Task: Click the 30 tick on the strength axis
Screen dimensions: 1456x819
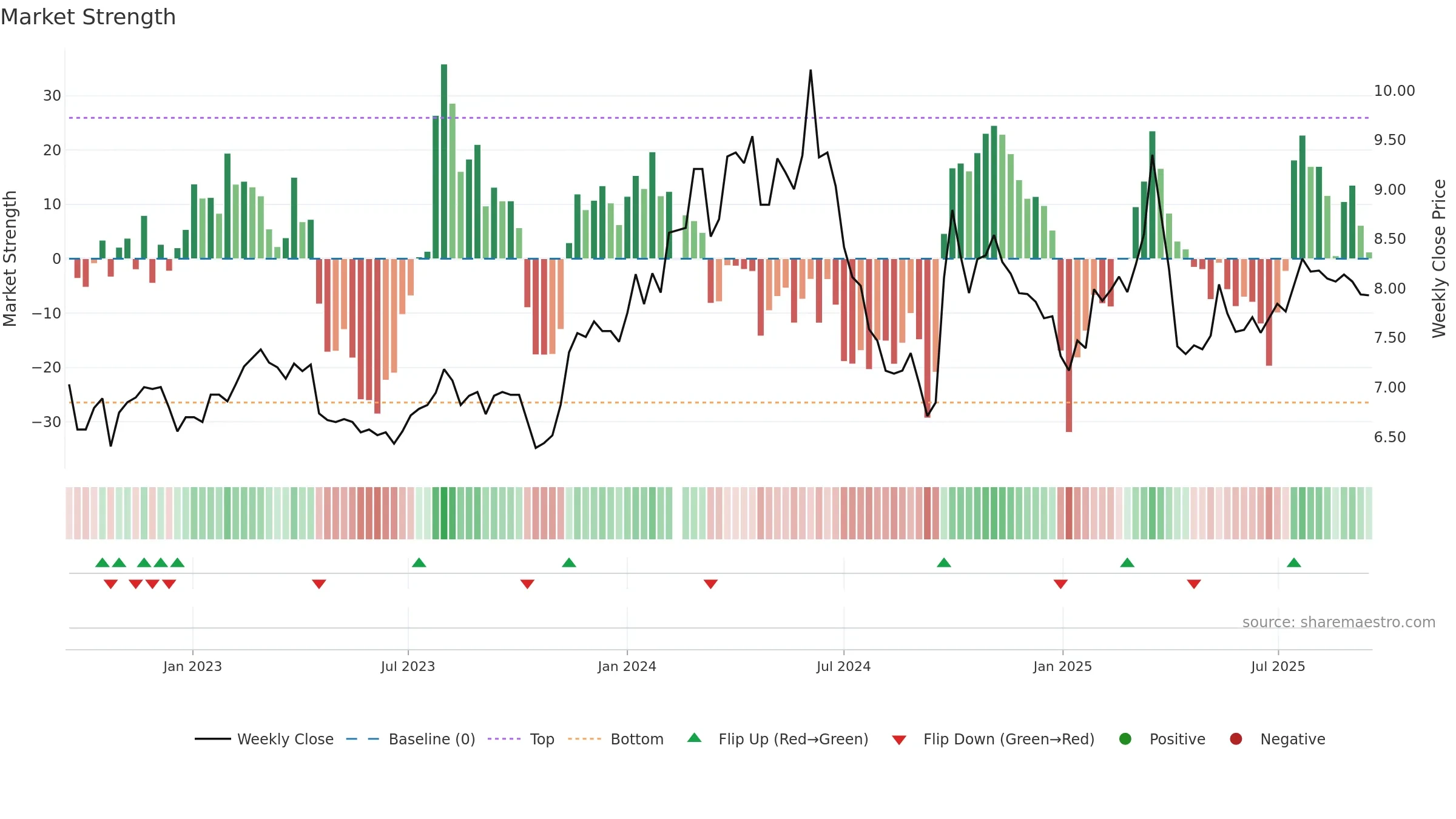Action: click(52, 96)
